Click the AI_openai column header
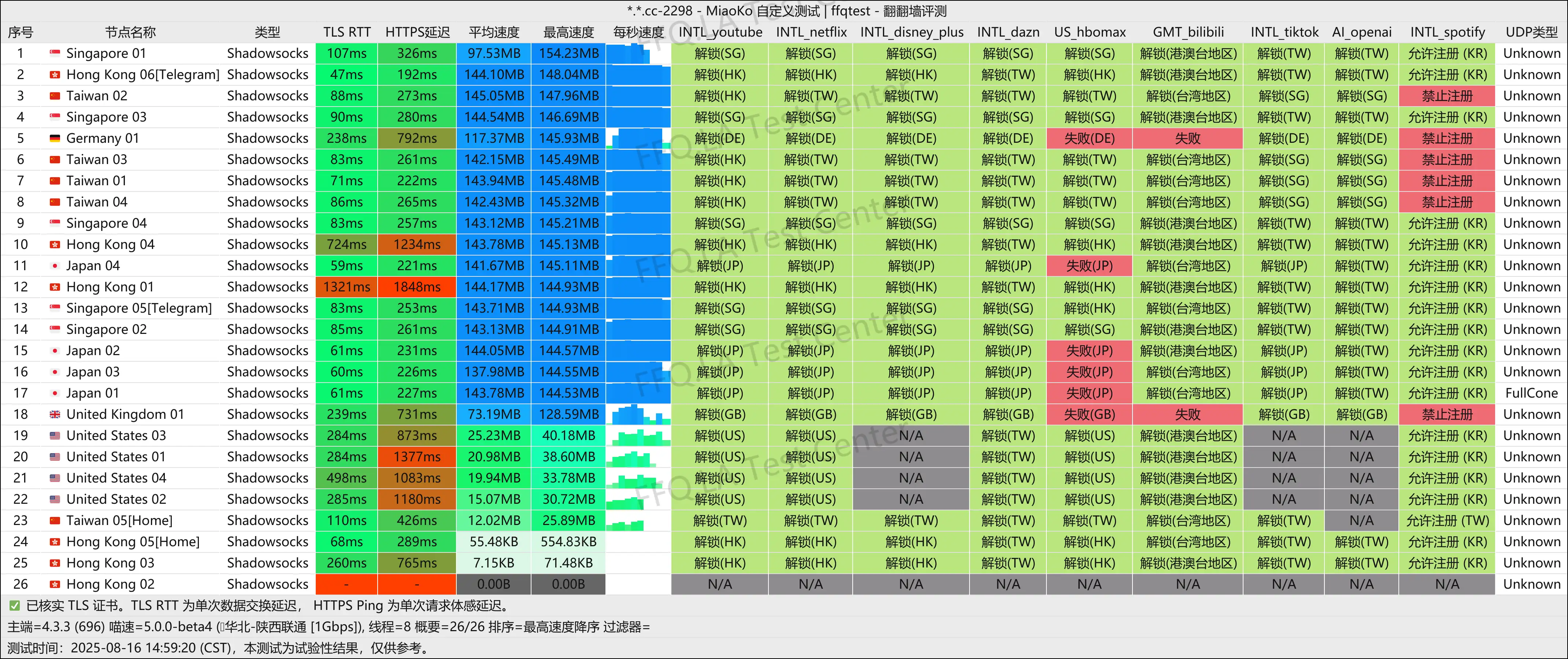Viewport: 1568px width, 659px height. coord(1362,32)
